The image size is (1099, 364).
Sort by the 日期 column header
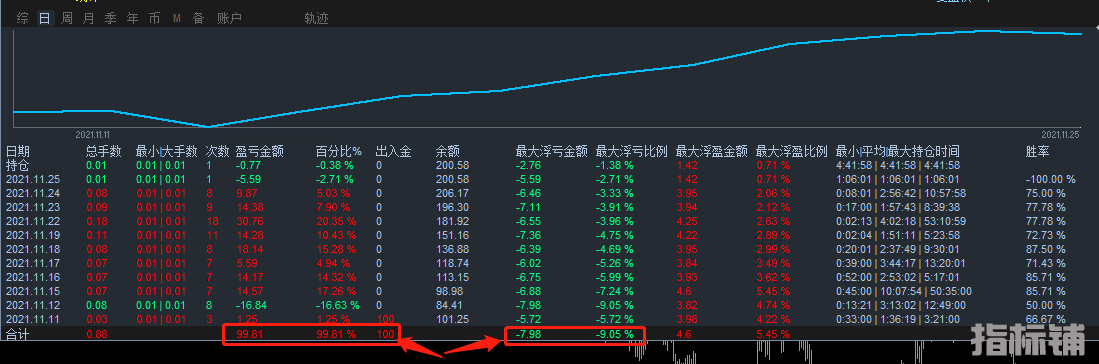pyautogui.click(x=18, y=151)
